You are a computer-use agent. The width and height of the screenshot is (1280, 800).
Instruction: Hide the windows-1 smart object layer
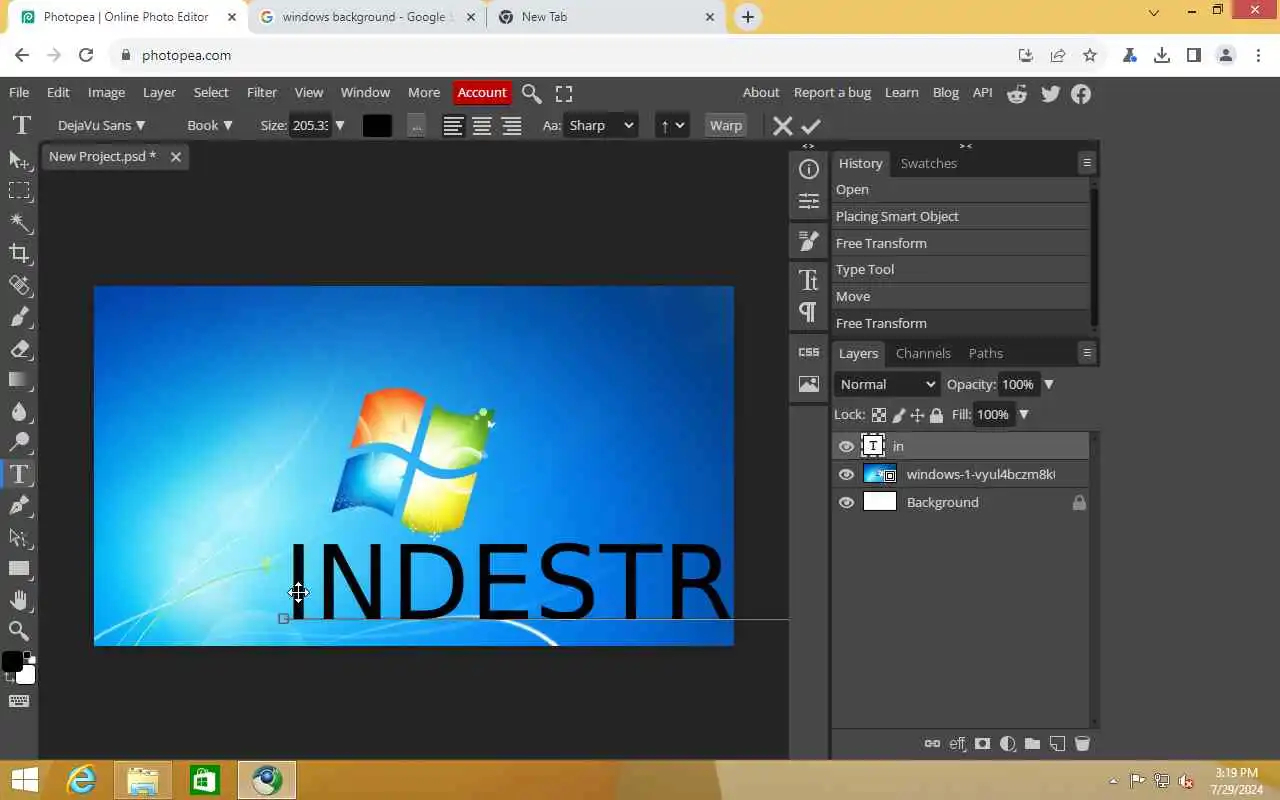click(846, 475)
